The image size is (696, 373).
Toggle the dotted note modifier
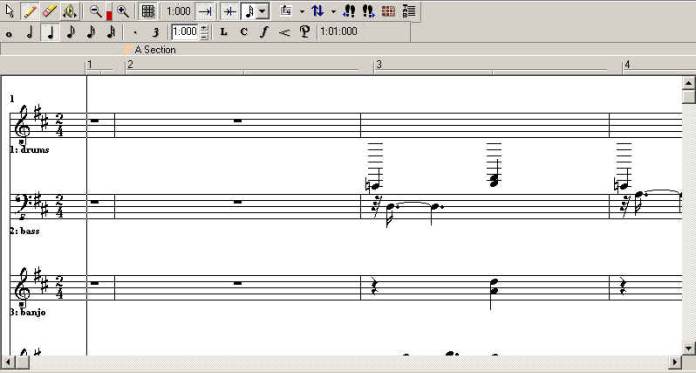click(135, 32)
